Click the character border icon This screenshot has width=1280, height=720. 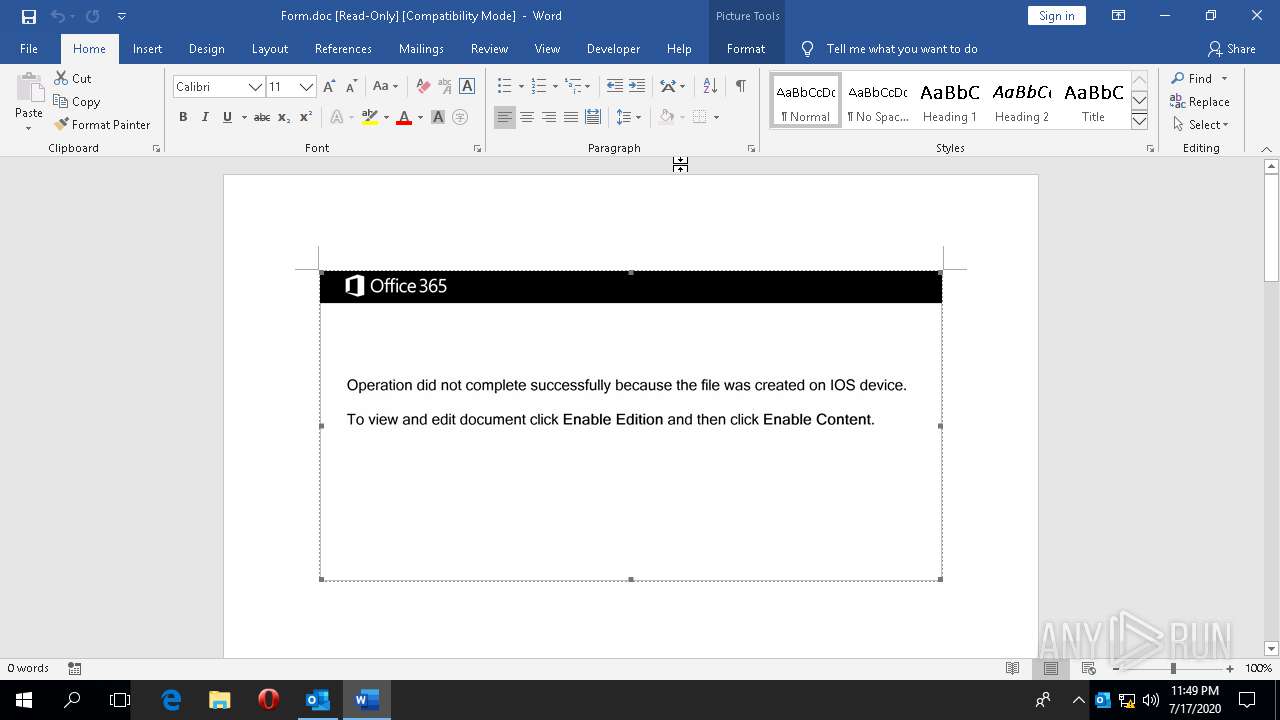click(467, 87)
